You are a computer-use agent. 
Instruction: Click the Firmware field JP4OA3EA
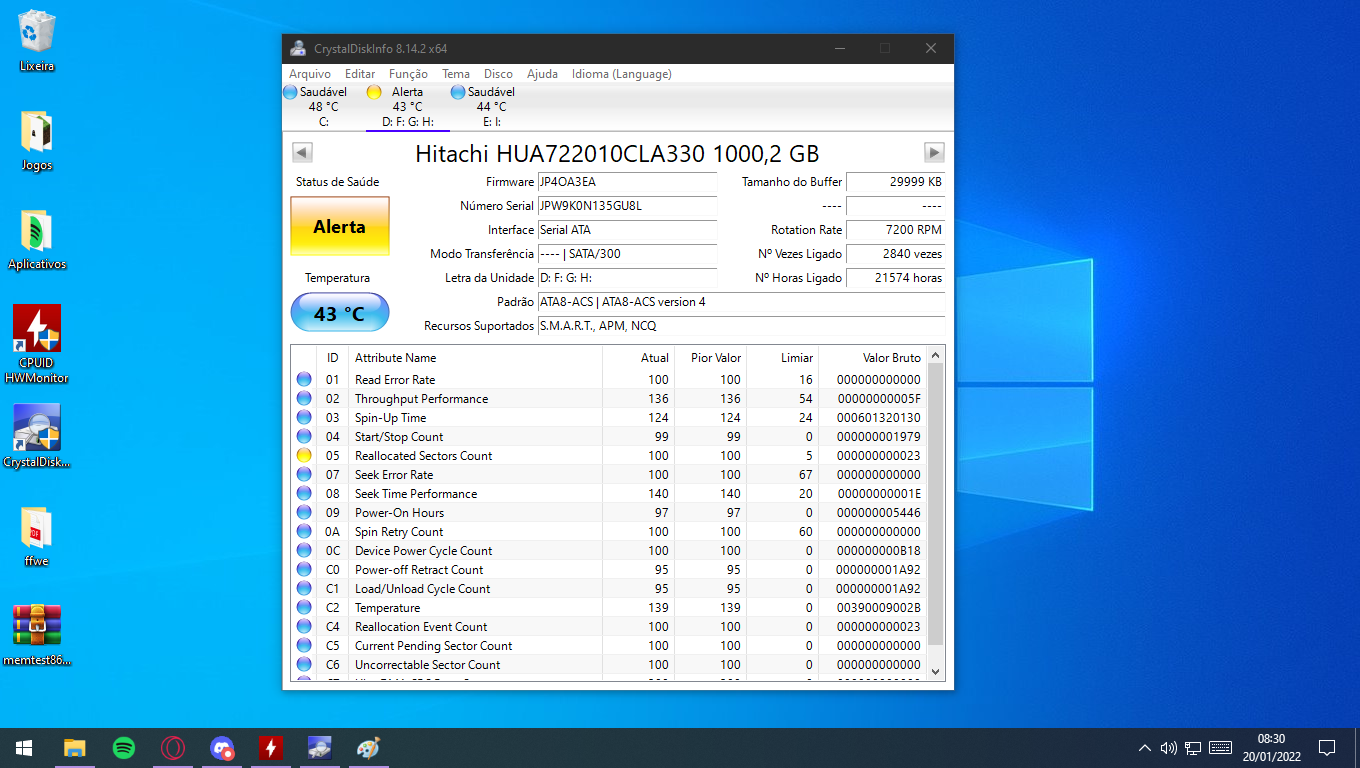627,182
